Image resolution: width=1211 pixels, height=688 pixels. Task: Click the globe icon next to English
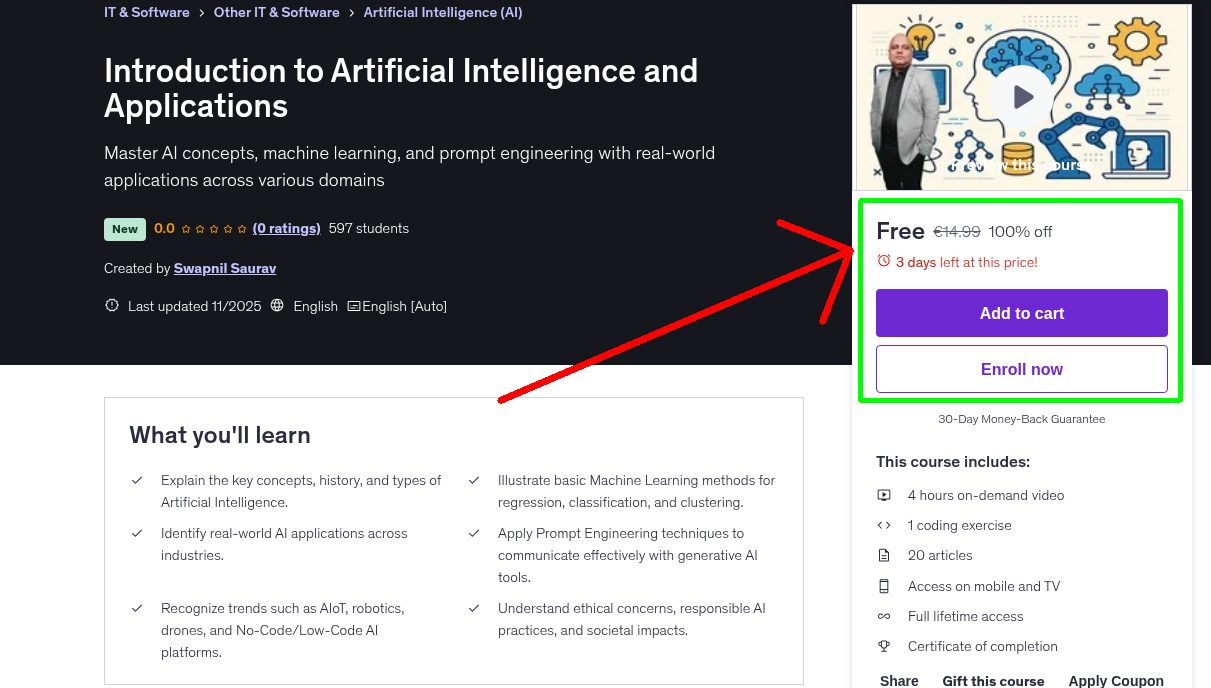tap(277, 306)
